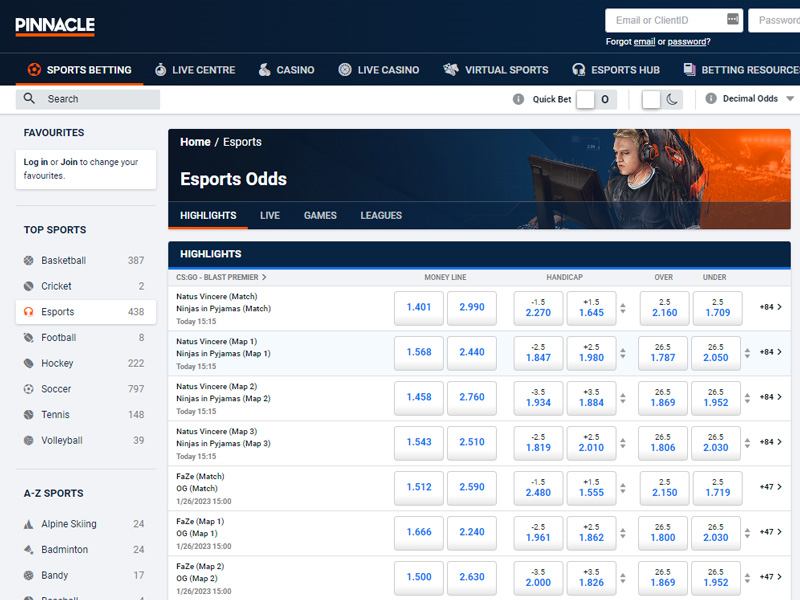Click the Password input field
The height and width of the screenshot is (600, 800).
[x=774, y=20]
